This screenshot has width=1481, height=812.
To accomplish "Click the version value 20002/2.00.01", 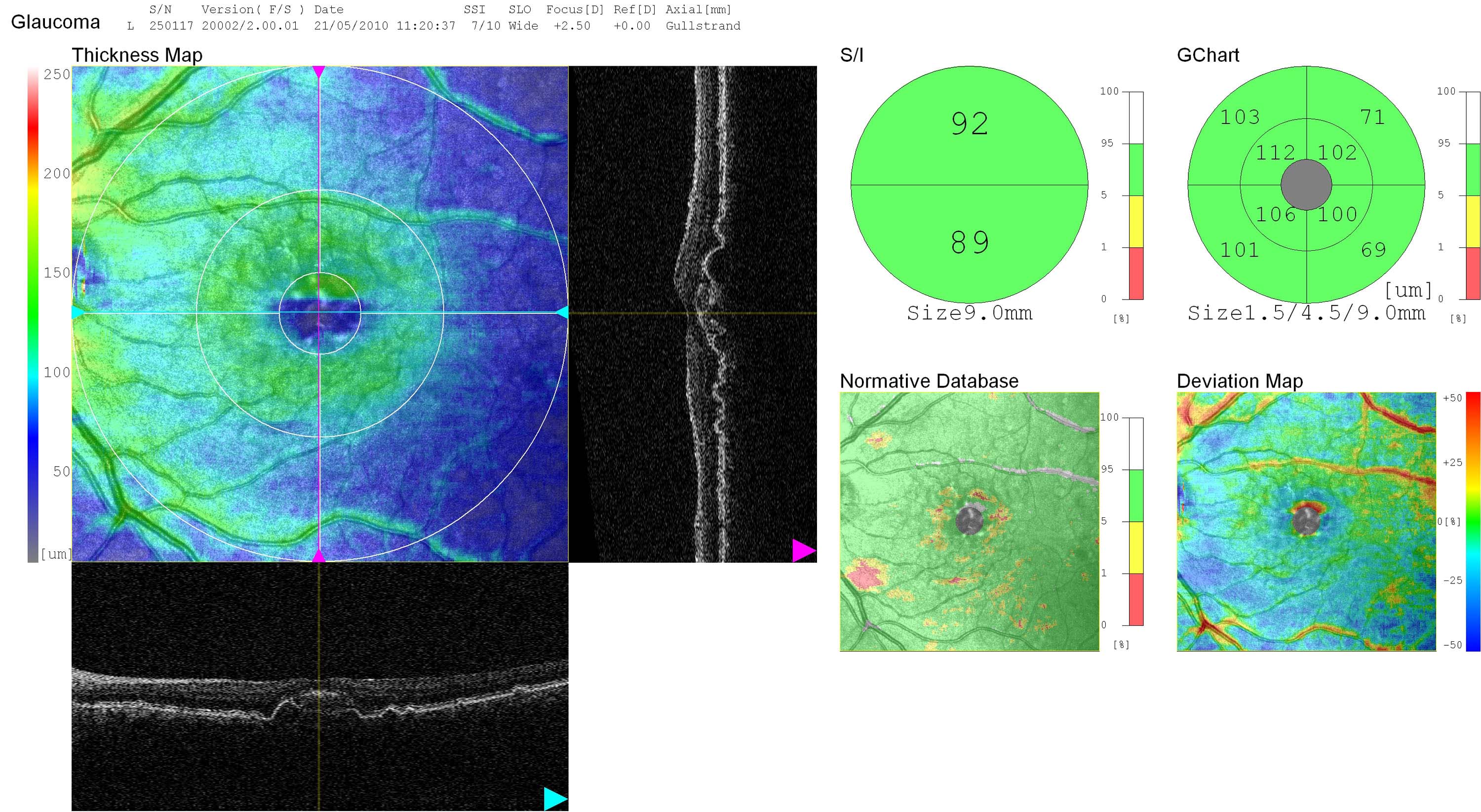I will [x=250, y=26].
